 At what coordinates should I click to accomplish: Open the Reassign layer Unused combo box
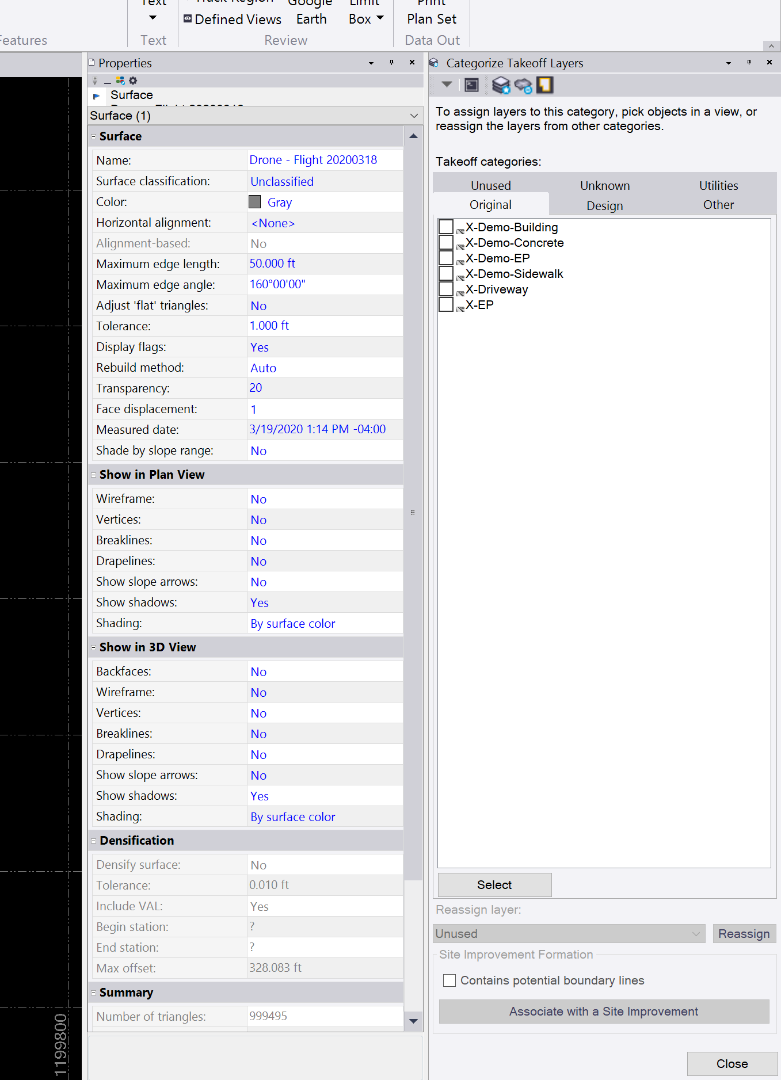[x=569, y=934]
